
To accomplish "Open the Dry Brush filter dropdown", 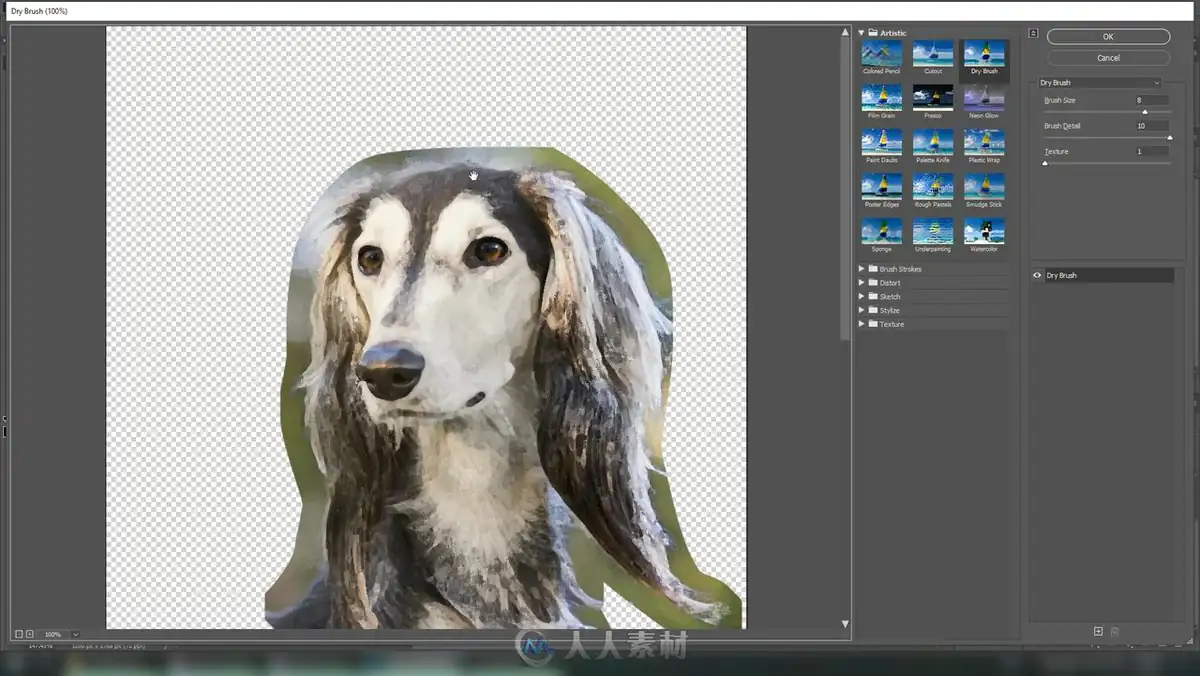I will click(1099, 83).
